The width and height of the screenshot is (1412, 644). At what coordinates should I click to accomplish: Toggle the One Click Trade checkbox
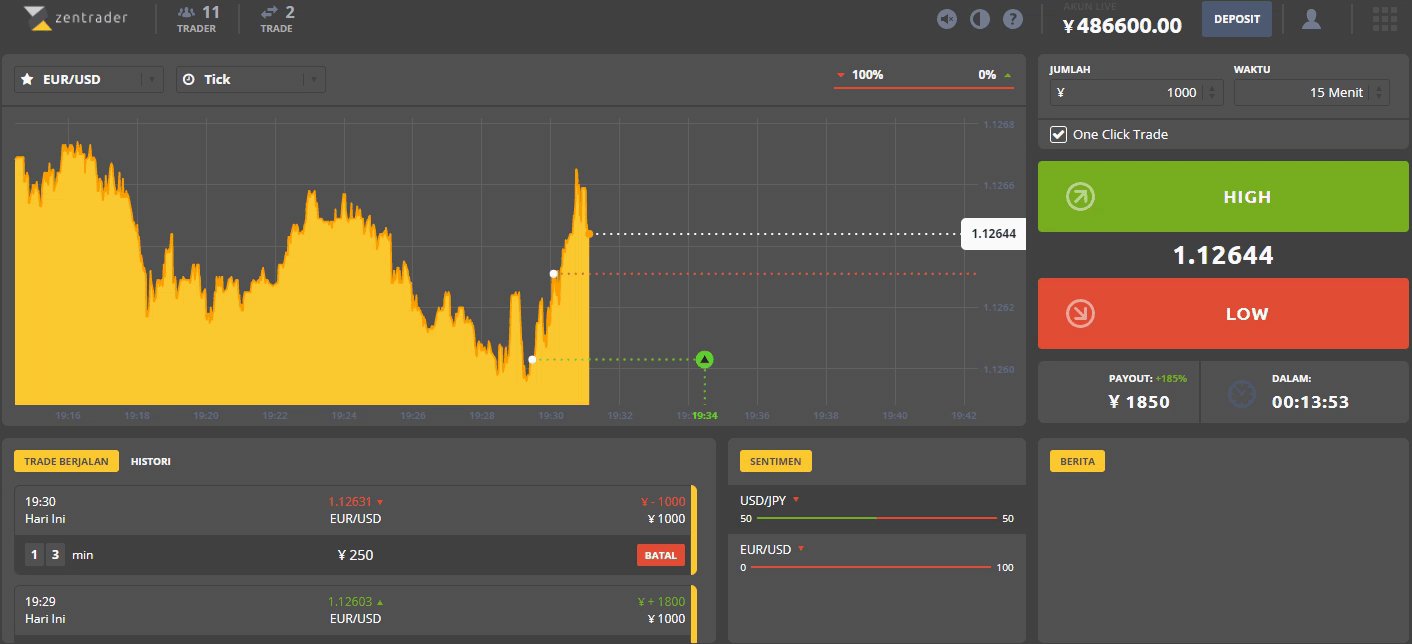[1058, 134]
